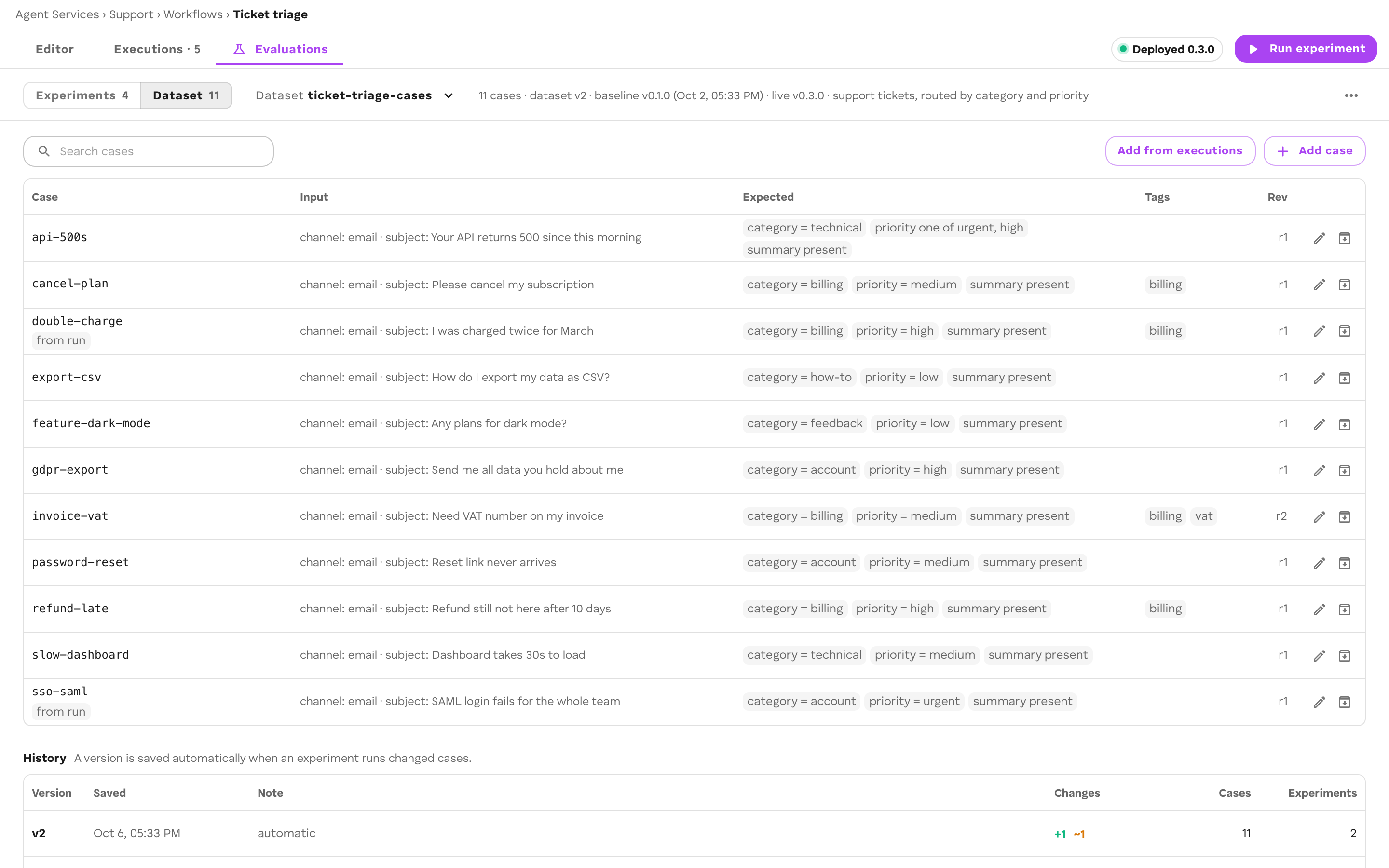Edit the api-500s case with pencil icon
Viewport: 1389px width, 868px height.
pyautogui.click(x=1319, y=238)
